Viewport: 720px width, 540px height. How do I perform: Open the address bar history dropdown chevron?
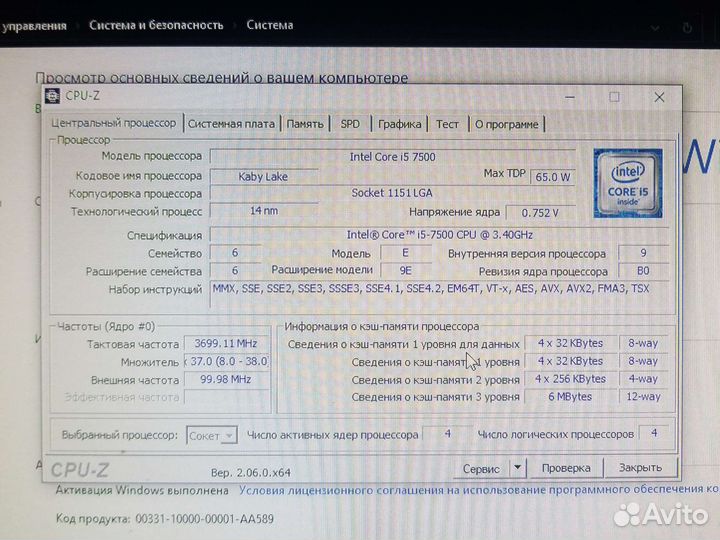pos(655,28)
